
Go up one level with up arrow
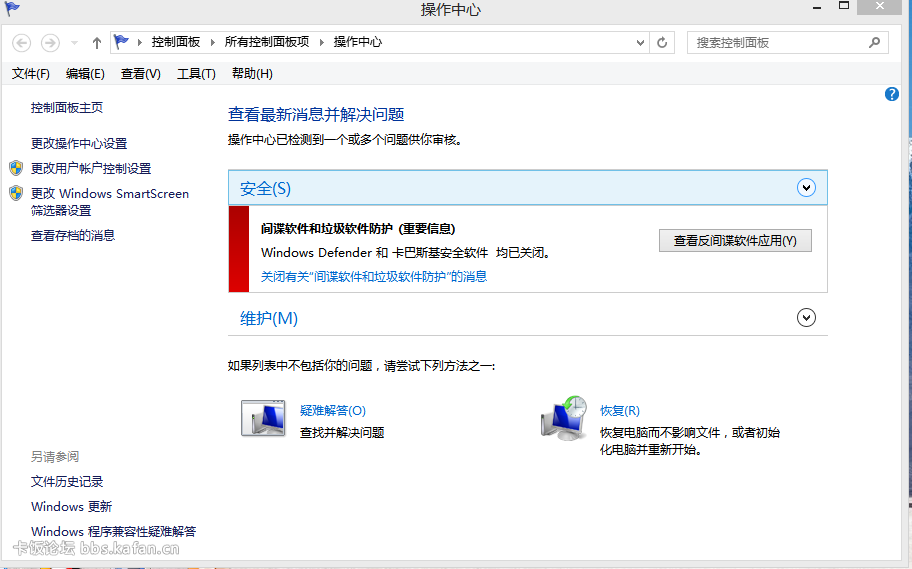click(x=97, y=42)
